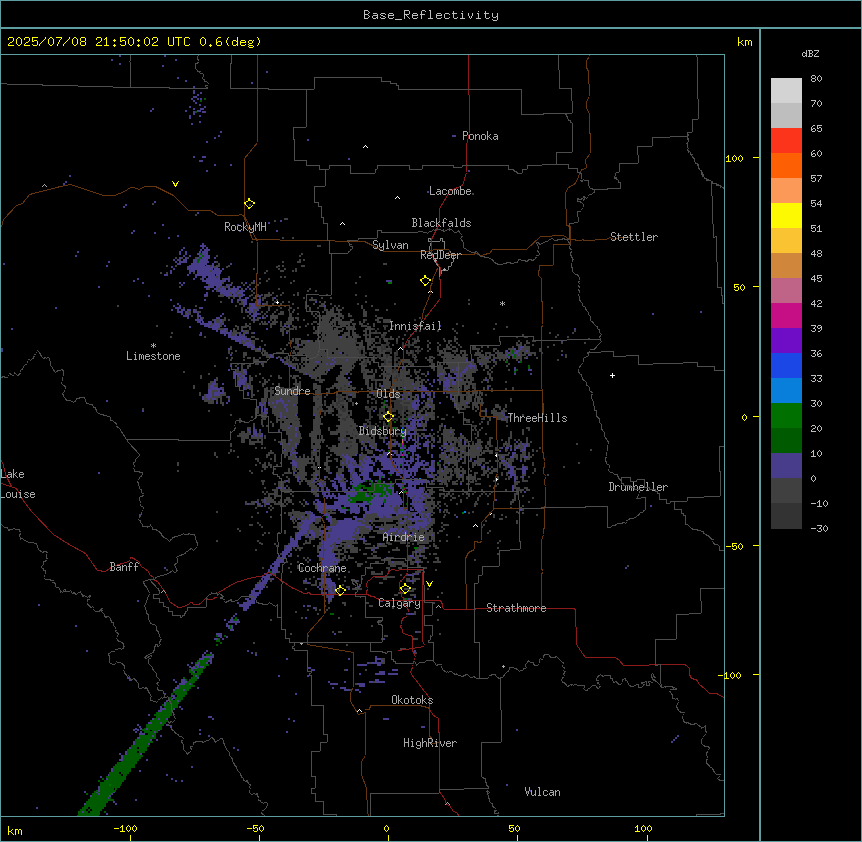This screenshot has width=862, height=842.
Task: Click the Lake Louise label
Action: pyautogui.click(x=18, y=484)
